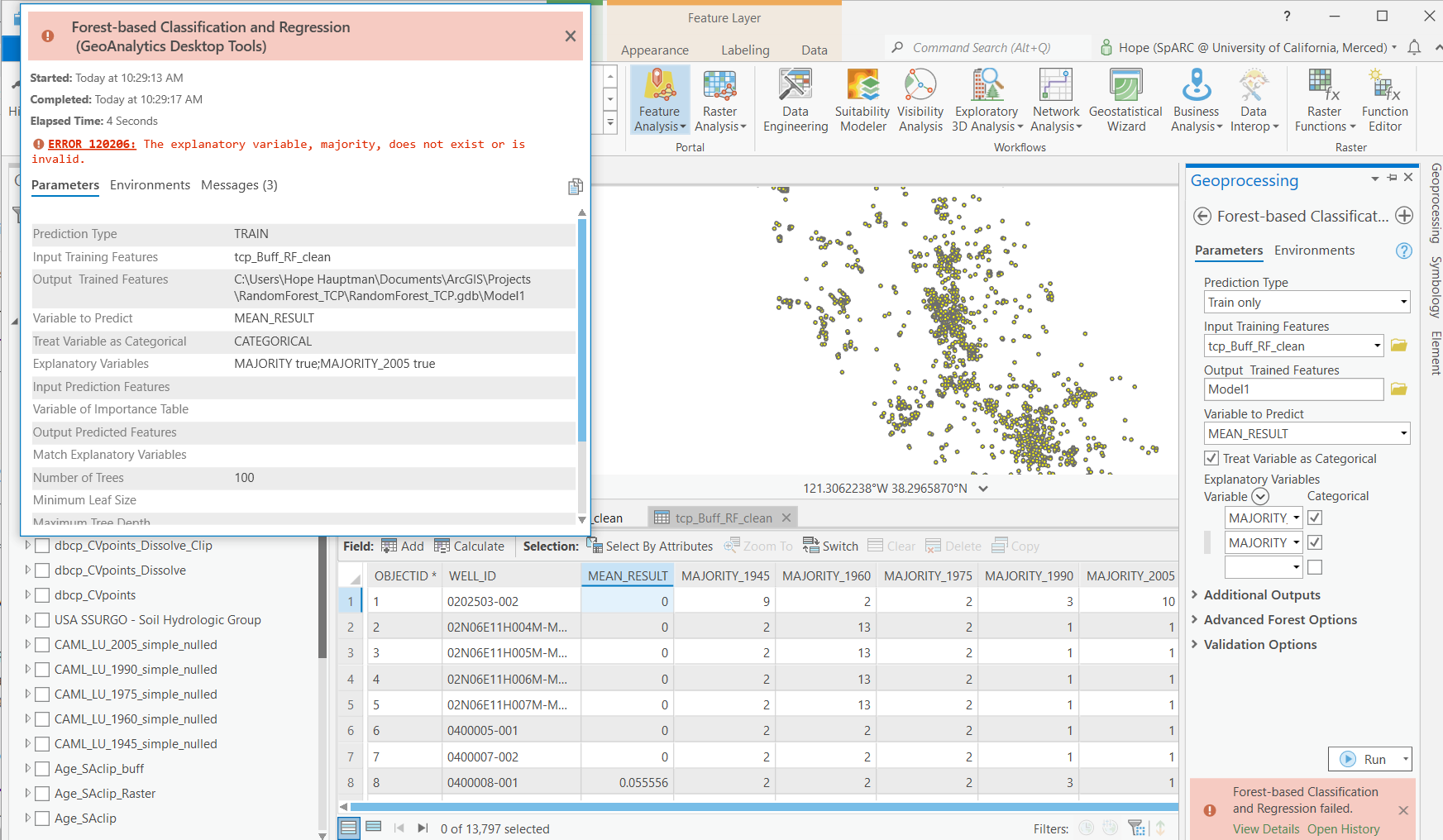The image size is (1443, 840).
Task: Open the View Details link
Action: tap(1266, 829)
